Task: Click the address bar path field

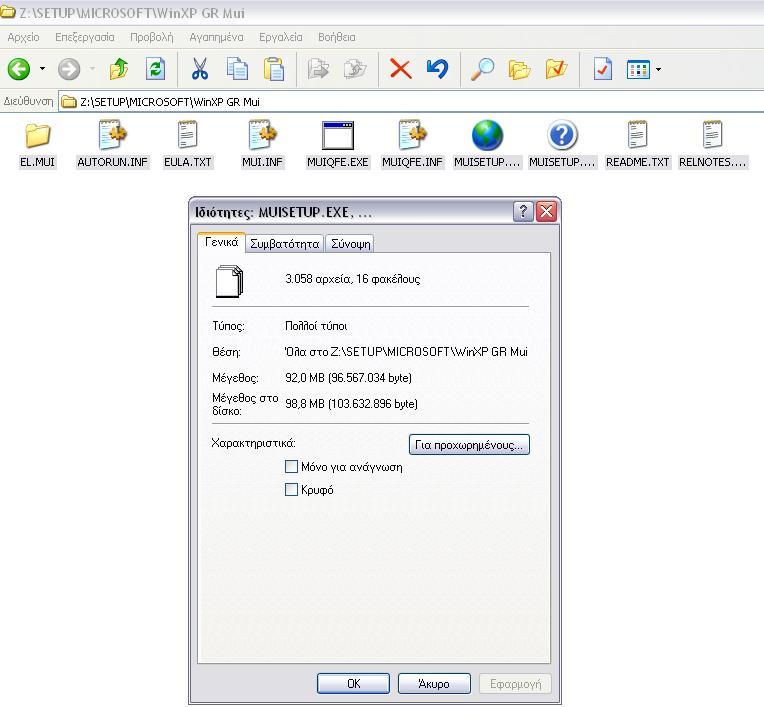Action: (x=410, y=102)
